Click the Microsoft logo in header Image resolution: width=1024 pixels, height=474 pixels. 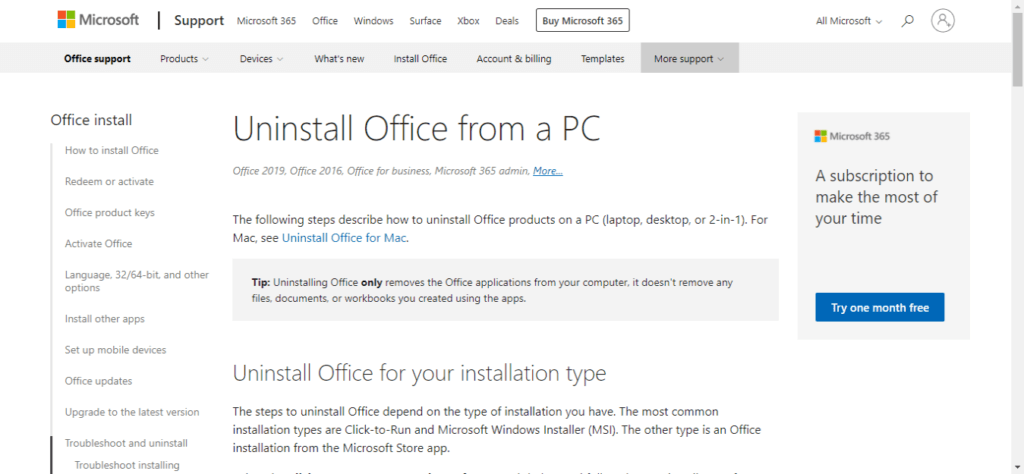98,20
